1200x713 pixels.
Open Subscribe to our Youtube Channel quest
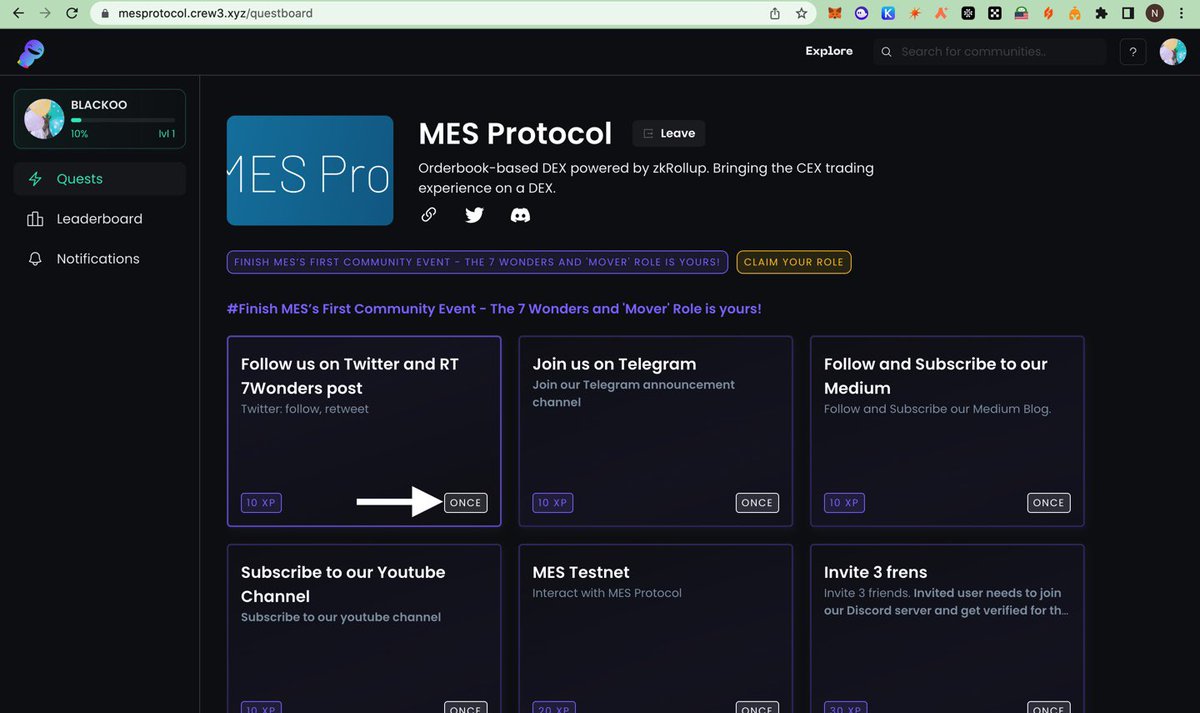point(364,628)
